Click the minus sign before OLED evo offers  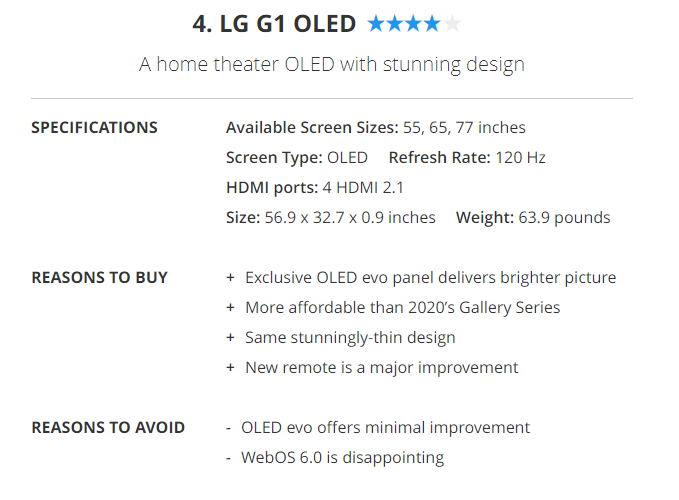point(230,428)
